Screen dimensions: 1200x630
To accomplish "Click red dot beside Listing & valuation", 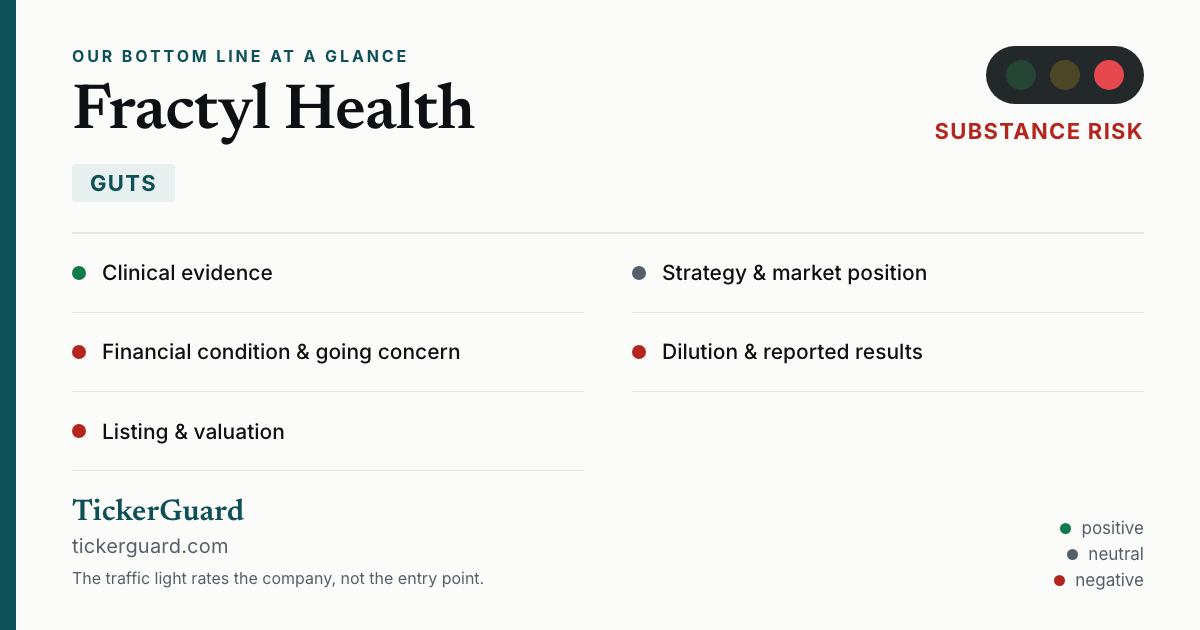I will click(x=79, y=431).
